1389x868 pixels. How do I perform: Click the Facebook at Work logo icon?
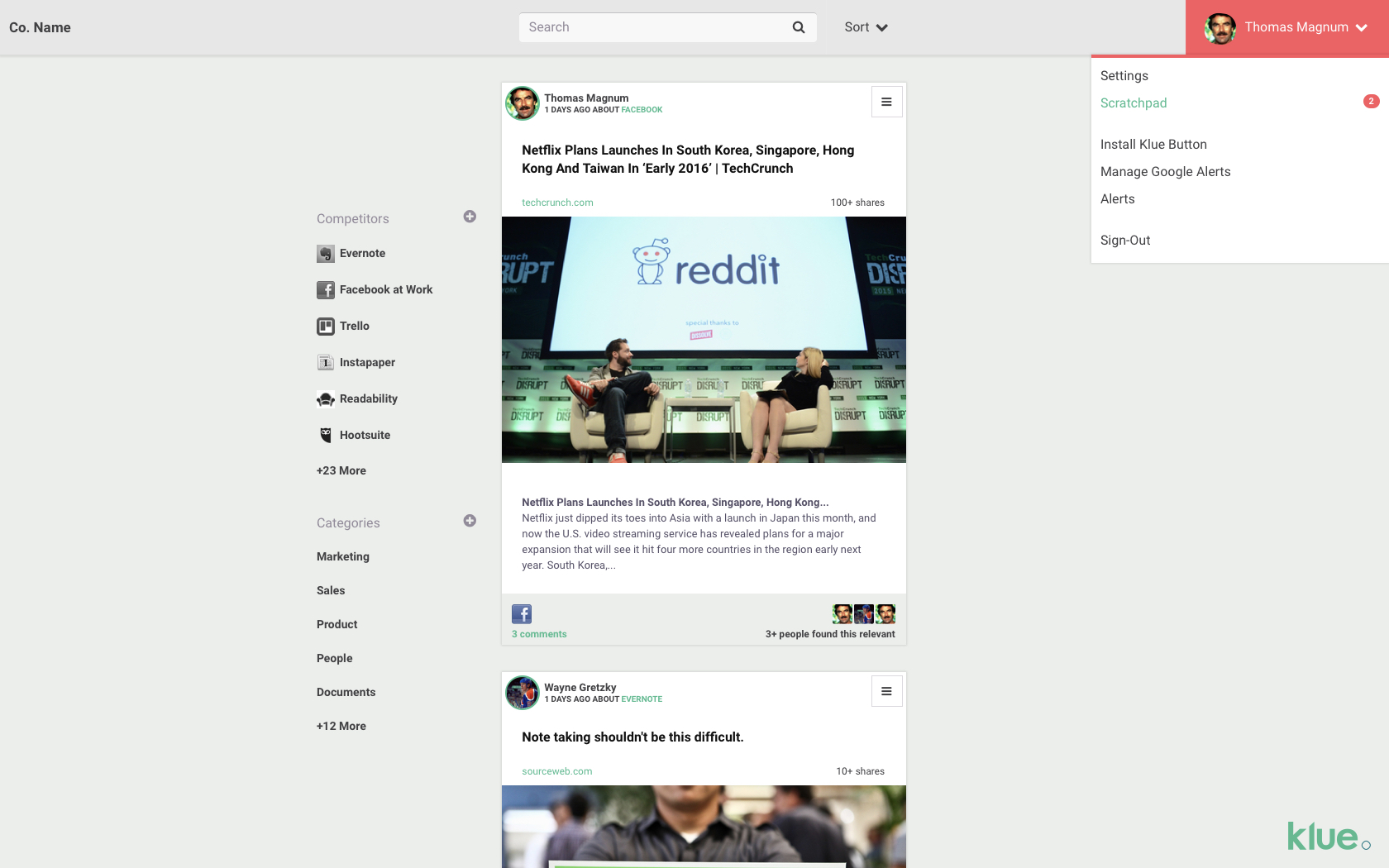tap(326, 290)
